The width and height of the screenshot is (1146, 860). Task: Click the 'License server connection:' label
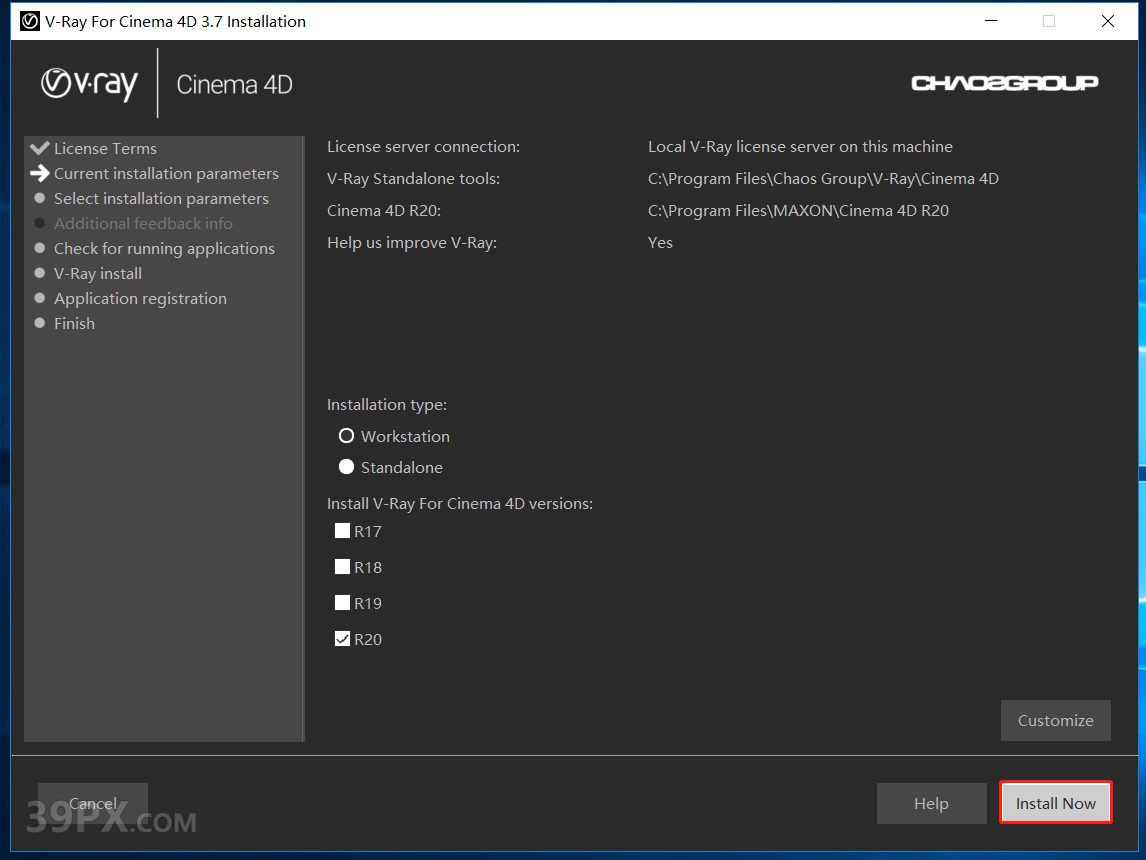[x=423, y=146]
